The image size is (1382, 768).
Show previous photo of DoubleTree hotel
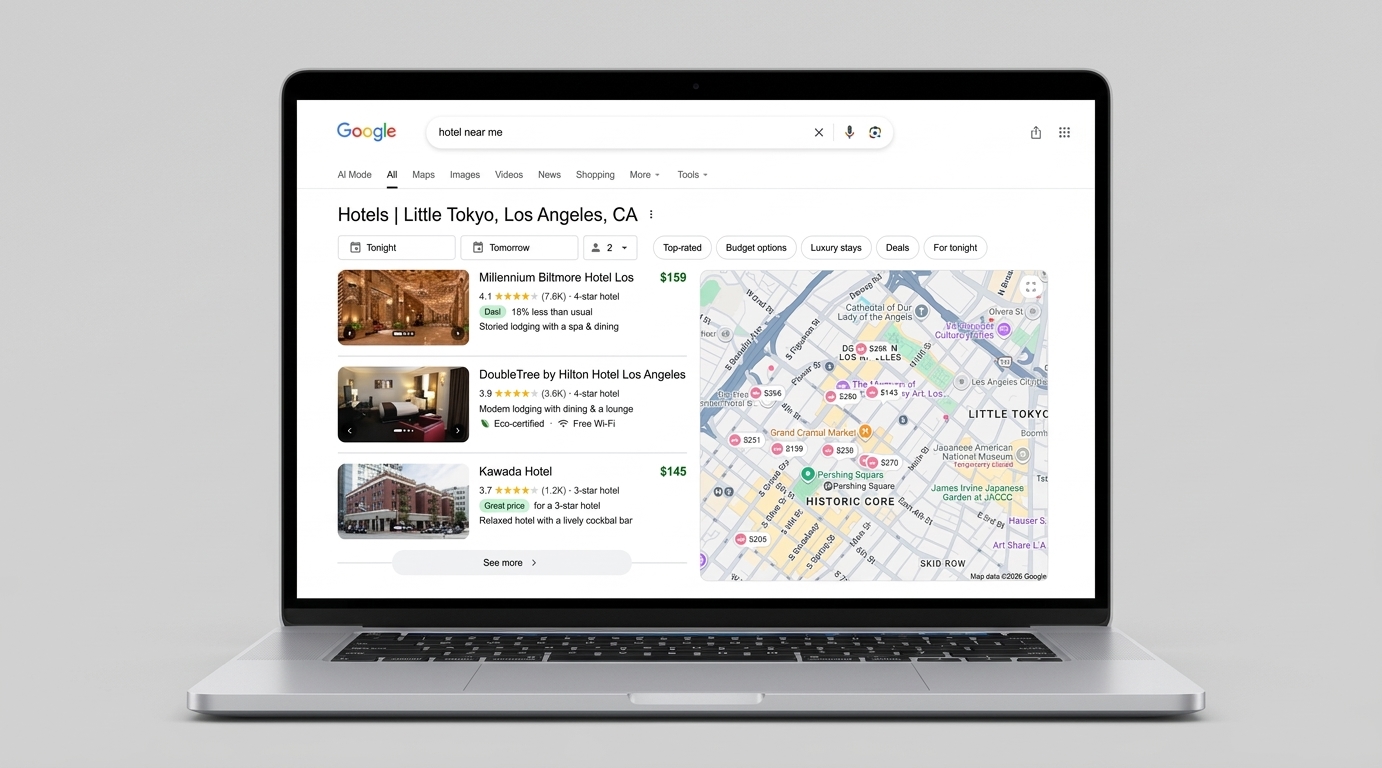click(x=350, y=431)
